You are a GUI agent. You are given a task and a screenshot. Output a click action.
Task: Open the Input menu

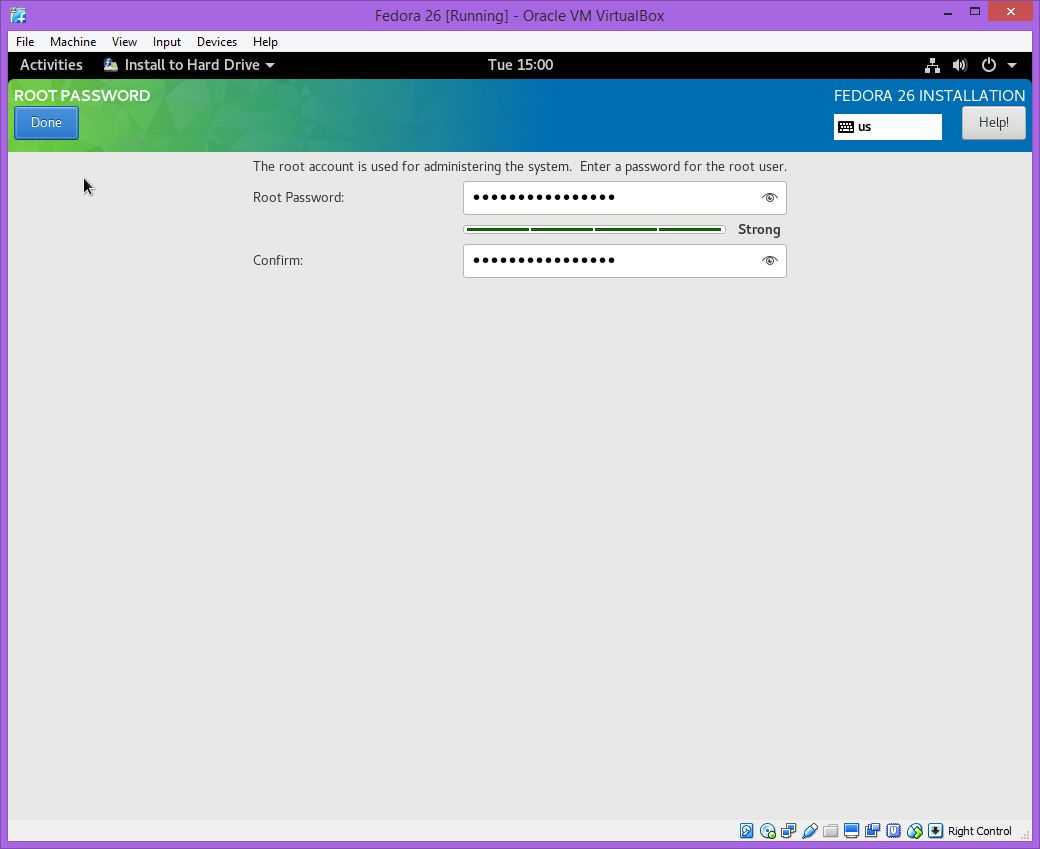coord(166,42)
